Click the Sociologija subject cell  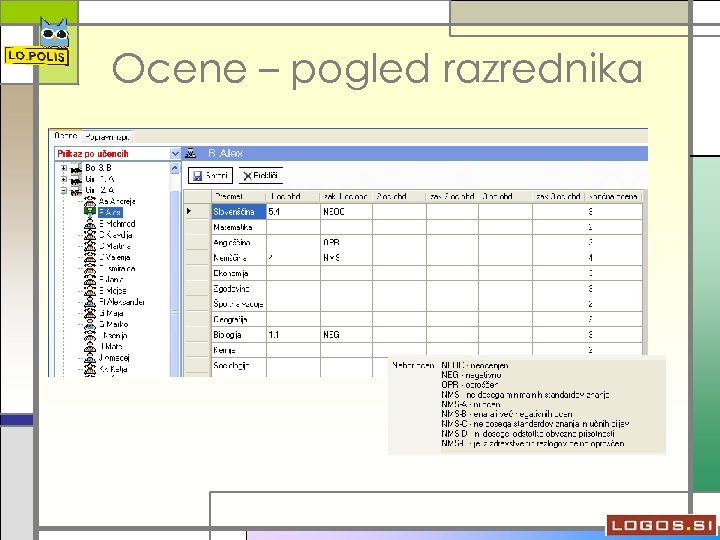click(x=239, y=366)
